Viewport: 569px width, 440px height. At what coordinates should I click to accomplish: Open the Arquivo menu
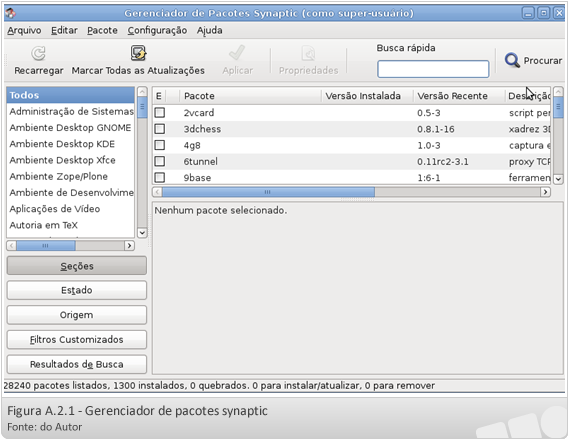(x=24, y=30)
